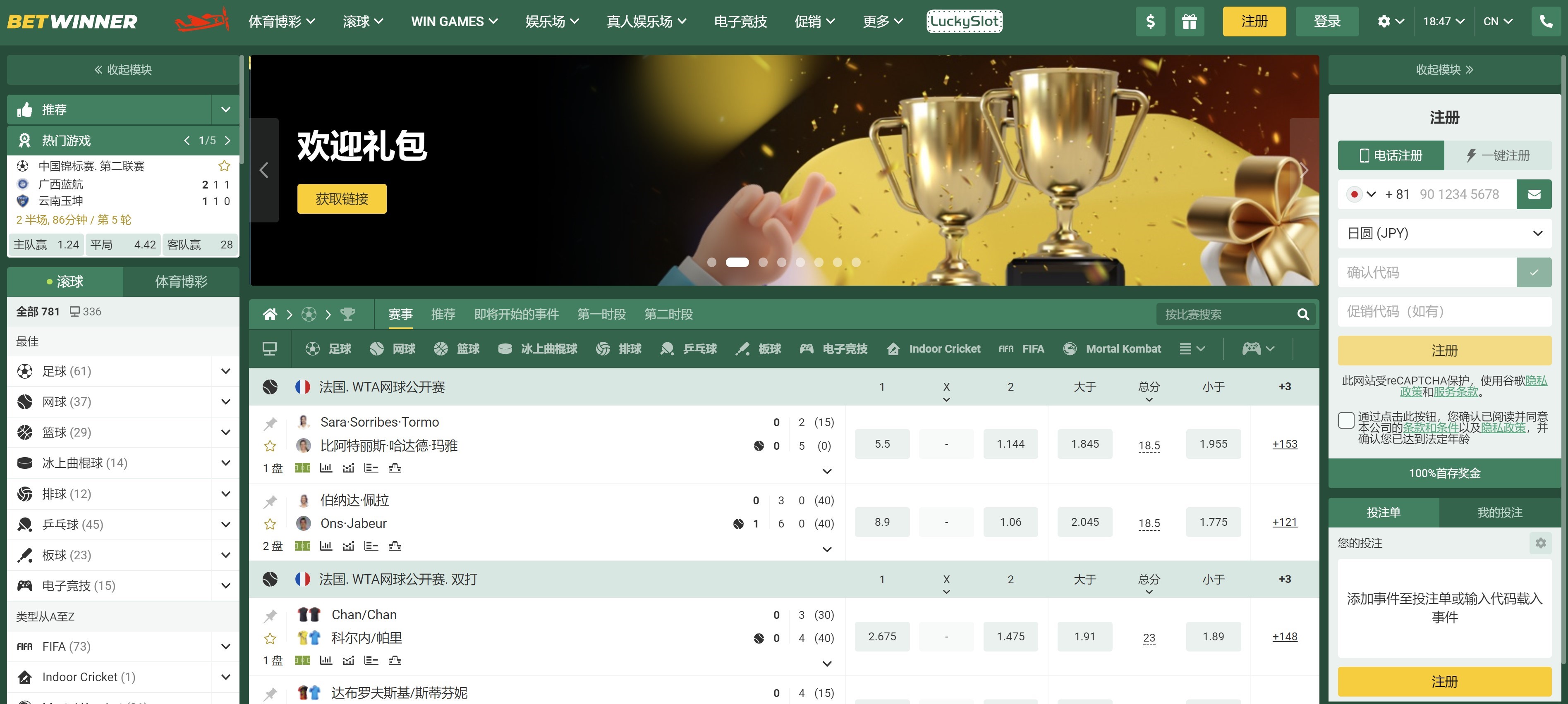Switch to the 一键注册 registration tab
Viewport: 1568px width, 704px height.
pyautogui.click(x=1497, y=156)
